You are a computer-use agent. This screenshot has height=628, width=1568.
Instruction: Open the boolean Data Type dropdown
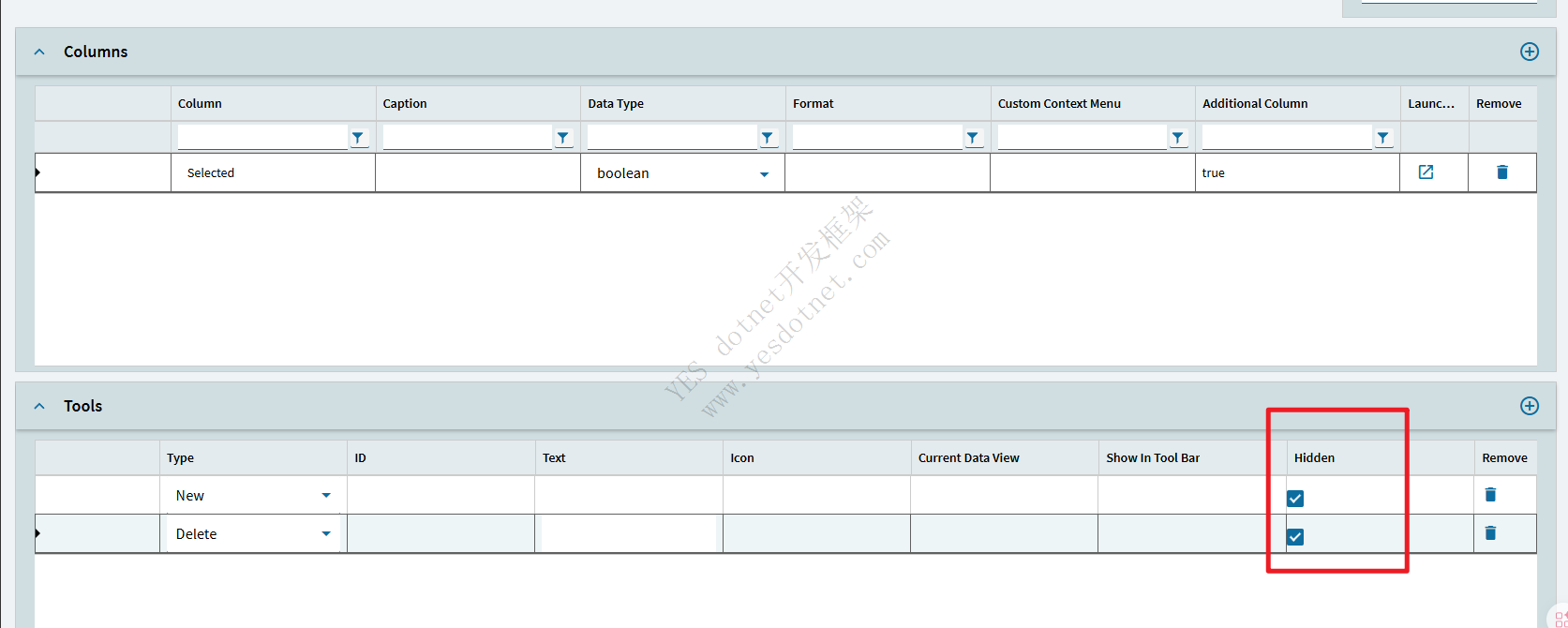point(764,174)
